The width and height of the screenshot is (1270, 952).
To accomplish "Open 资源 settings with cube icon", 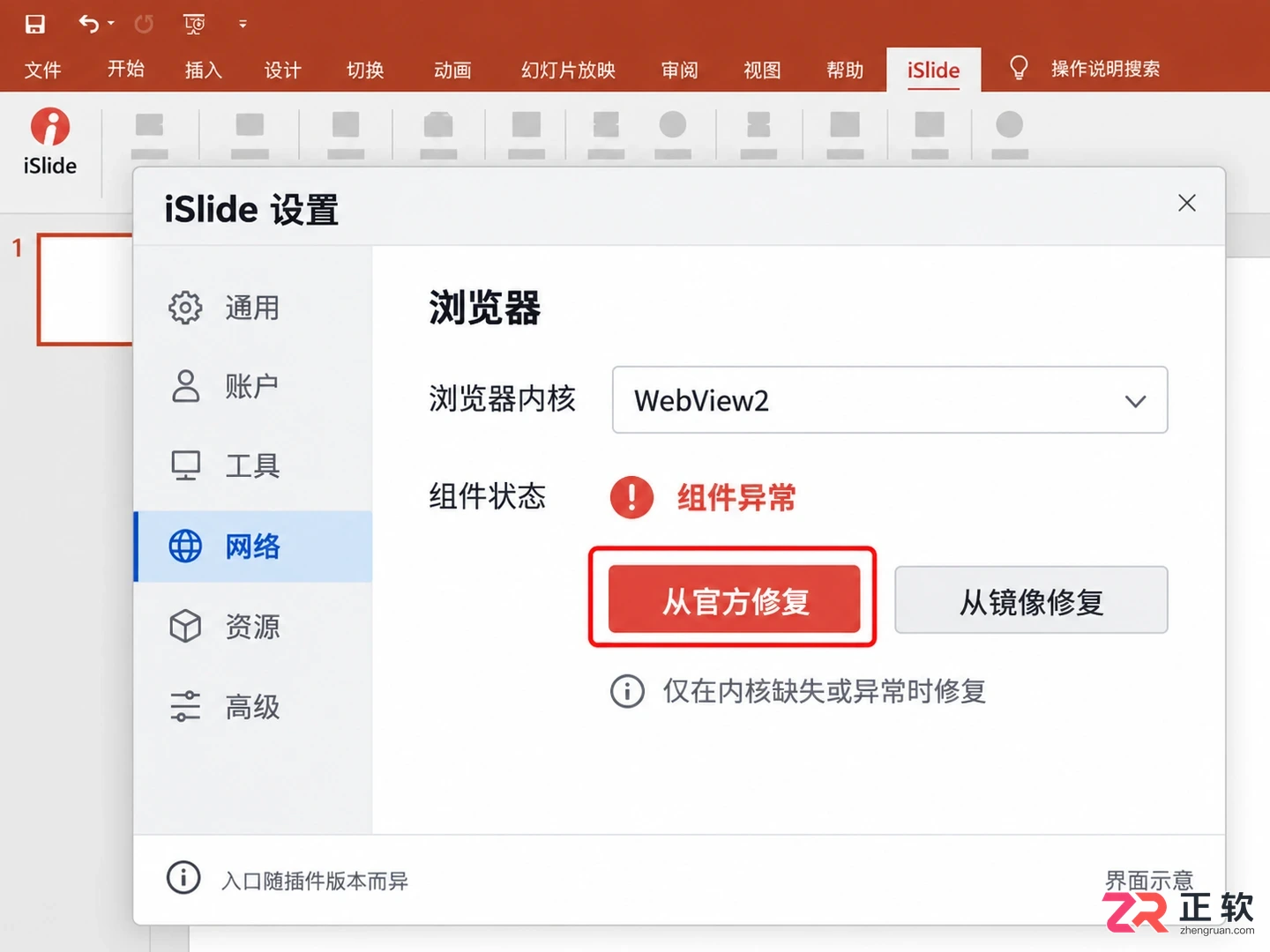I will [x=252, y=627].
